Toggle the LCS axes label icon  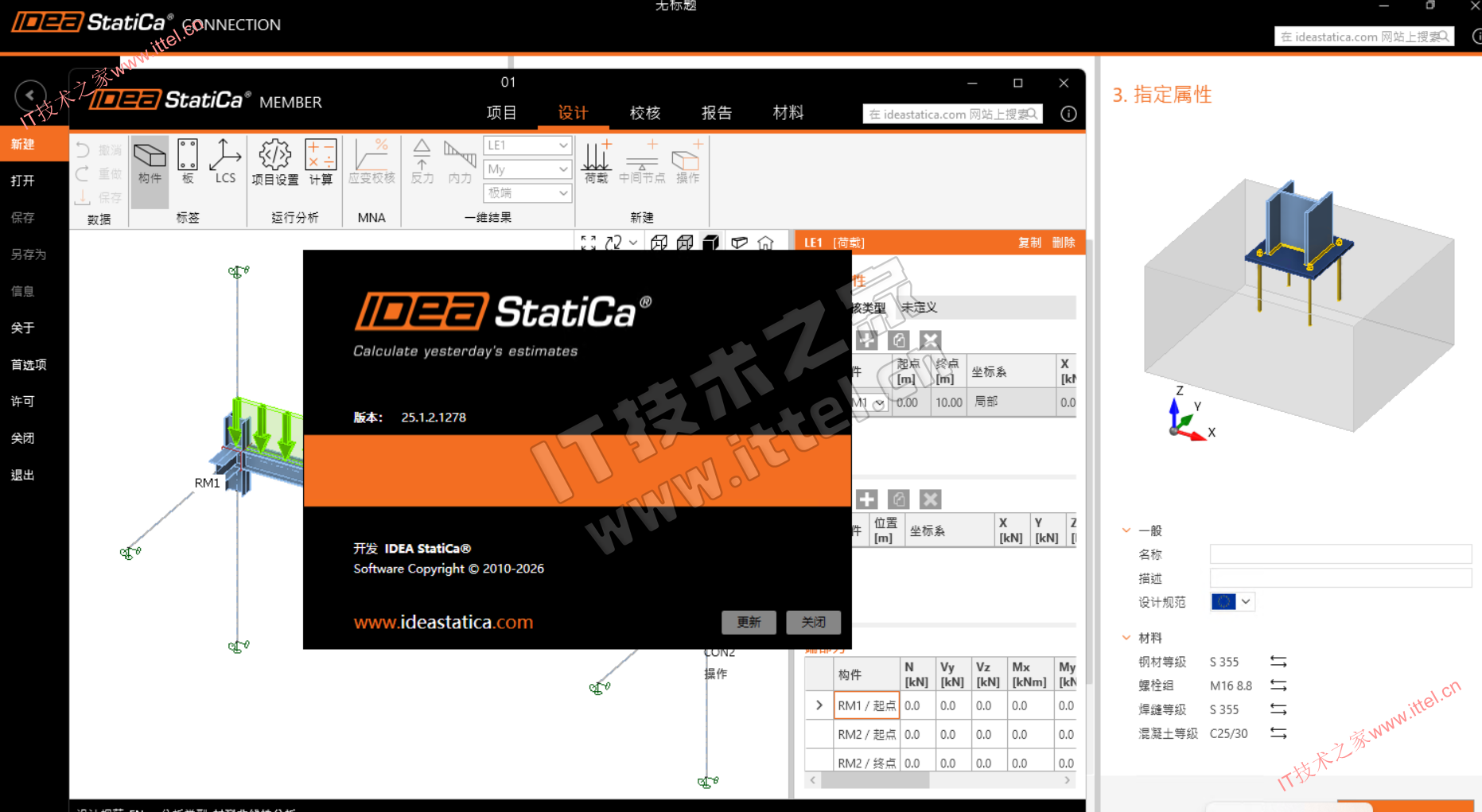point(225,161)
